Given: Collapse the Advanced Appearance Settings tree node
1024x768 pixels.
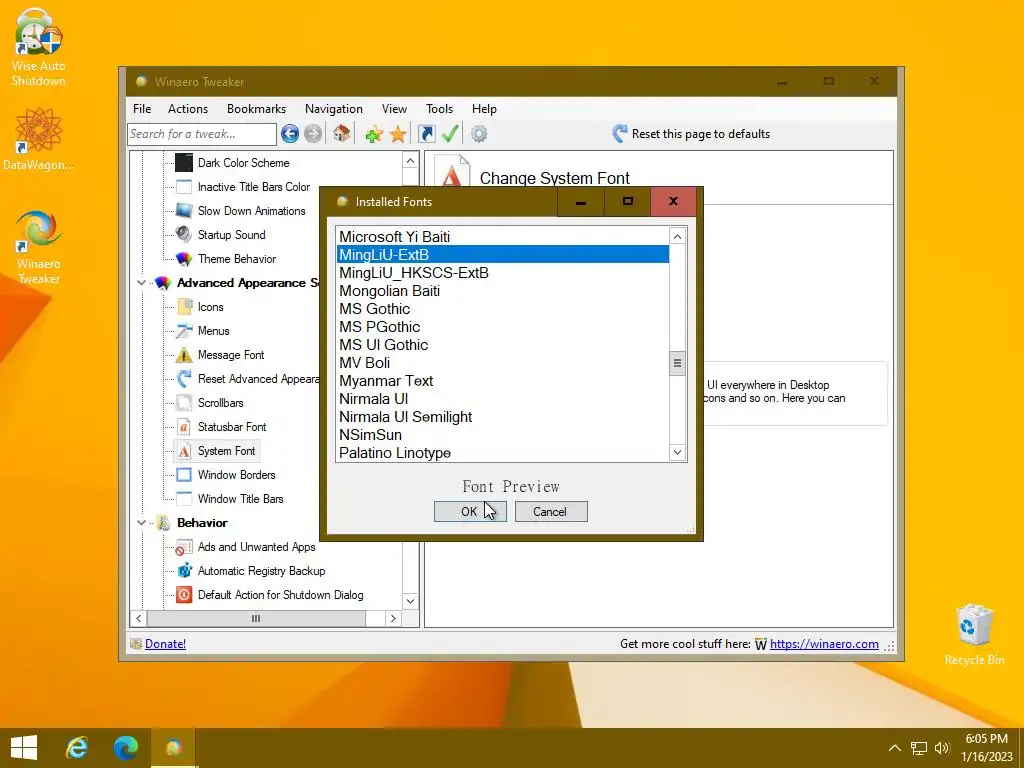Looking at the screenshot, I should pos(141,283).
